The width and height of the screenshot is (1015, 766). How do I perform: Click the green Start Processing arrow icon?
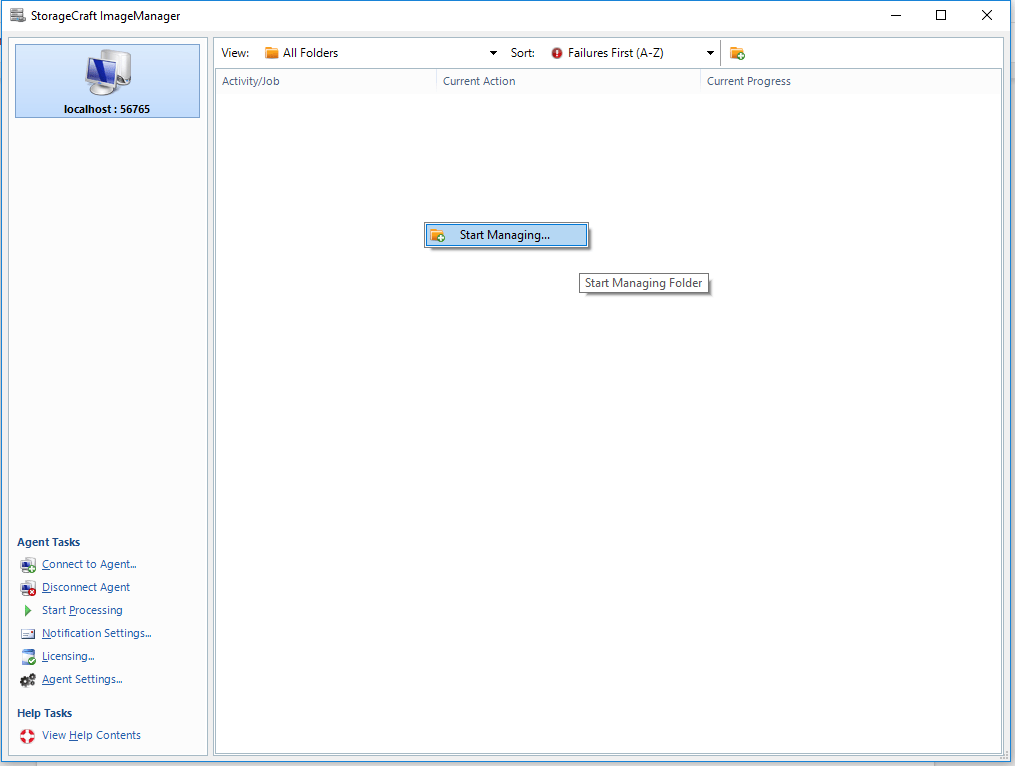(27, 610)
